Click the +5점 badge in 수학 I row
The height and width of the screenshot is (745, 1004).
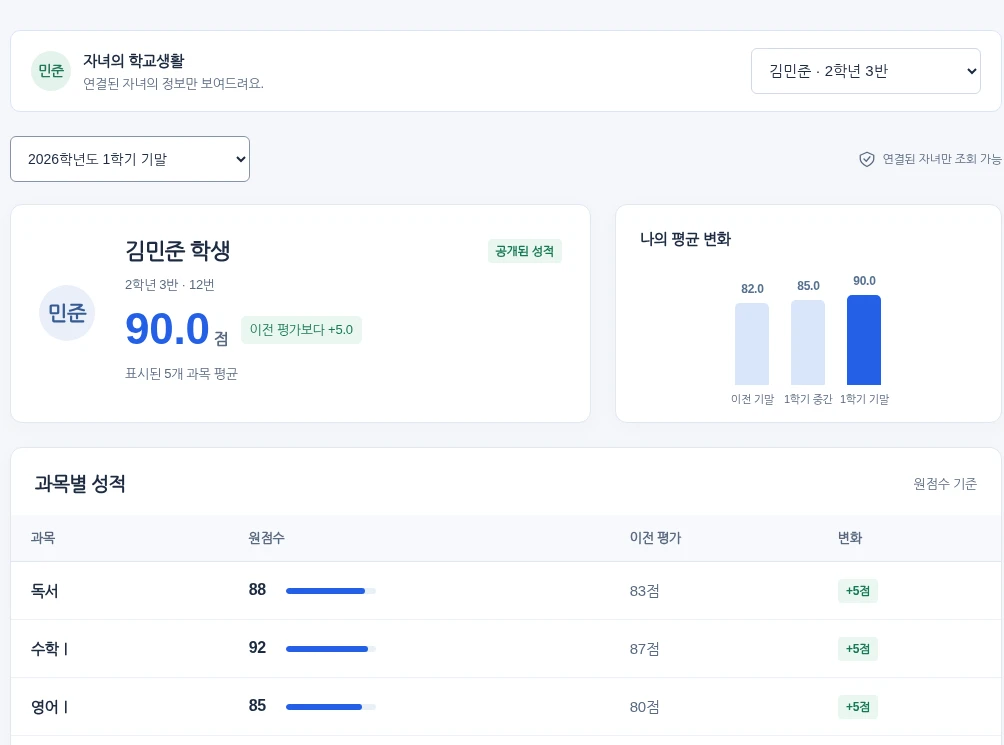click(857, 649)
